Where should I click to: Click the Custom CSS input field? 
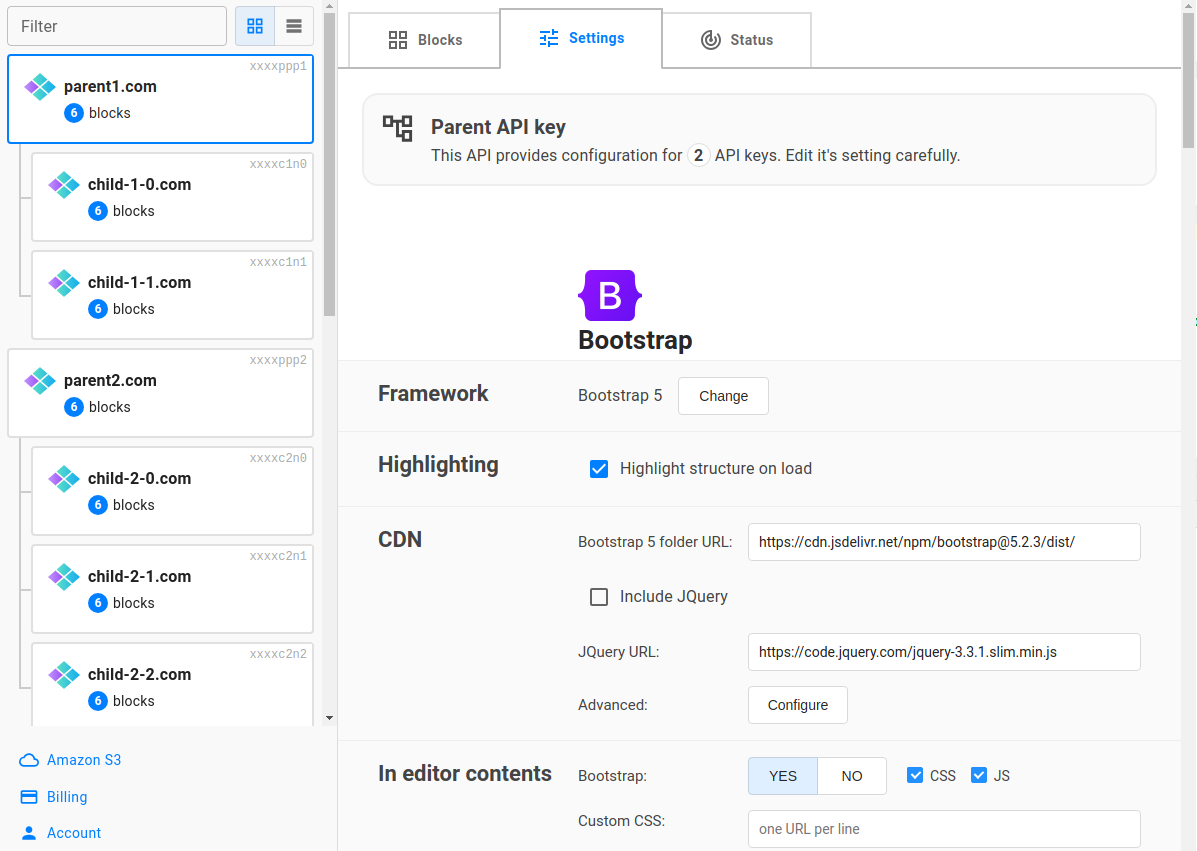943,828
